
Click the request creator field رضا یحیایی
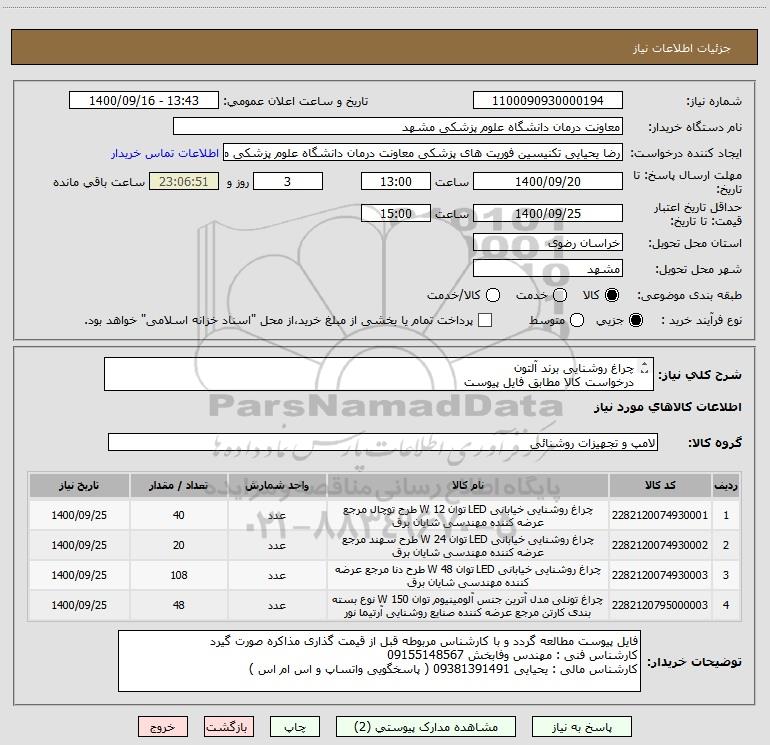click(x=423, y=153)
